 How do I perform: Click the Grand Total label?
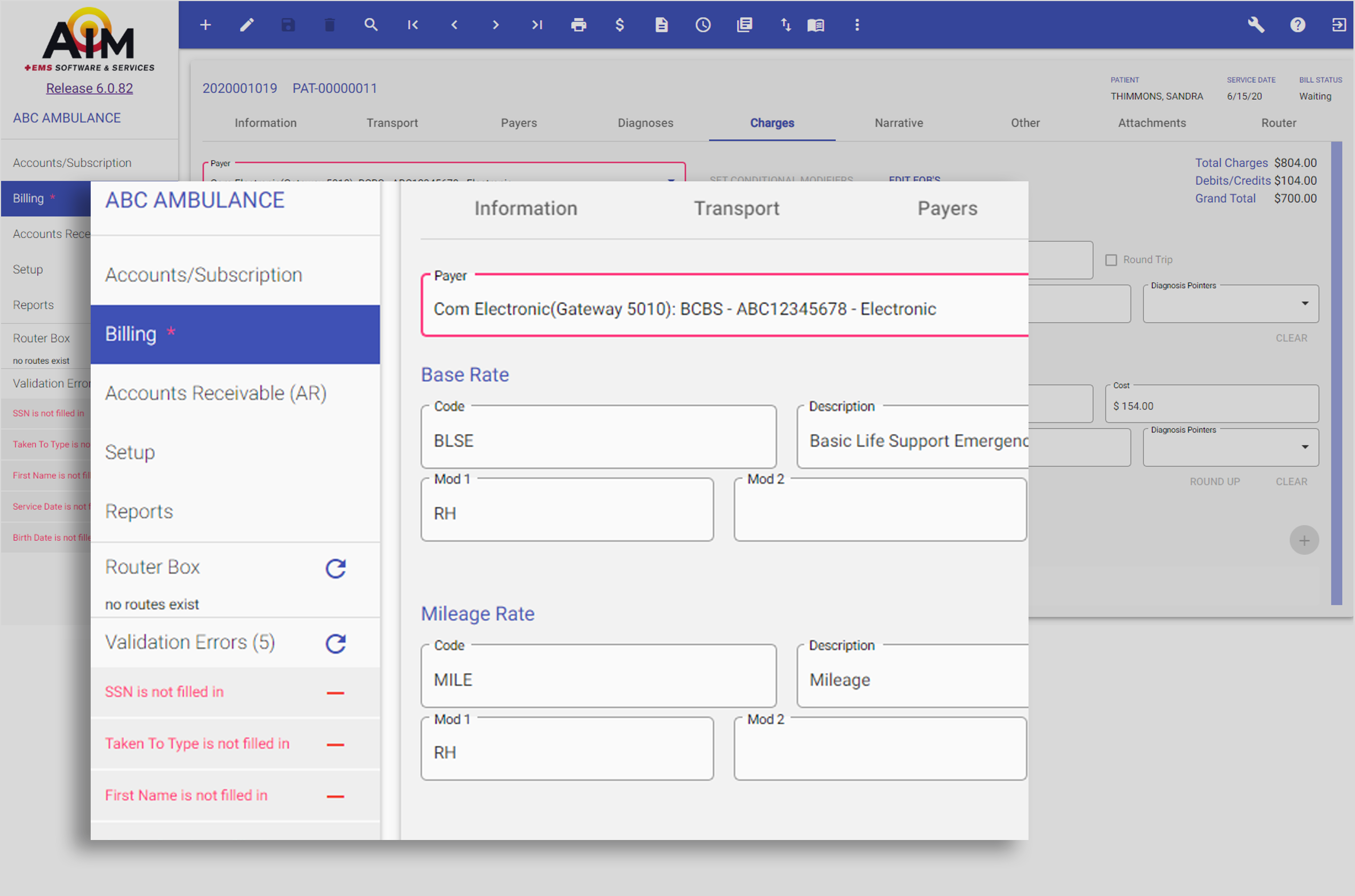click(1225, 198)
